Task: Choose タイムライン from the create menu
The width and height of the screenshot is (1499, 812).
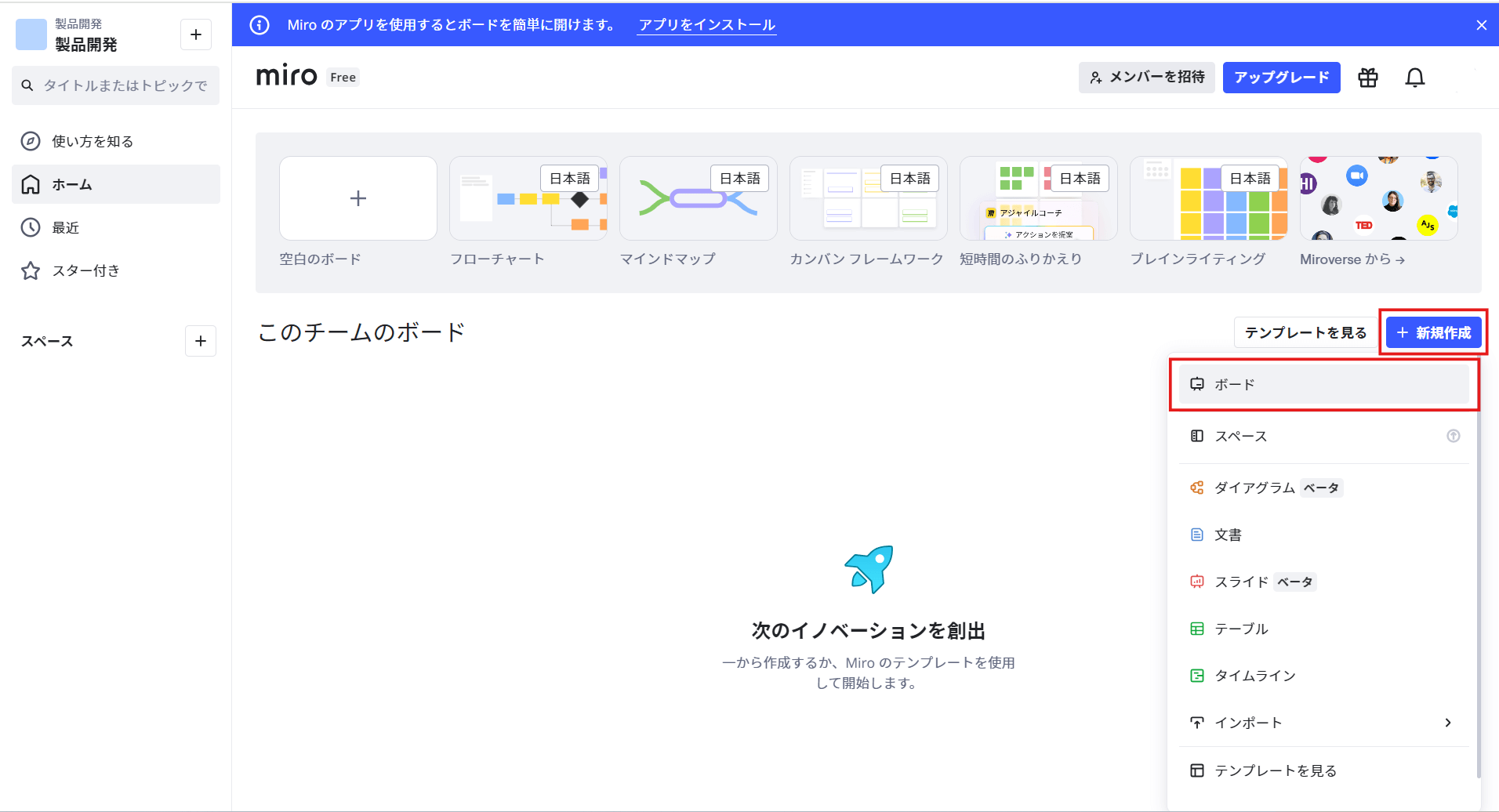Action: pos(1324,676)
